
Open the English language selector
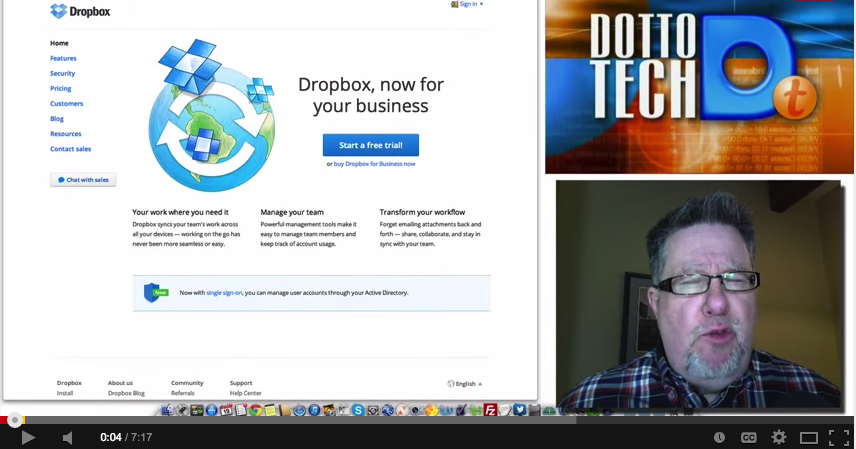pos(465,384)
